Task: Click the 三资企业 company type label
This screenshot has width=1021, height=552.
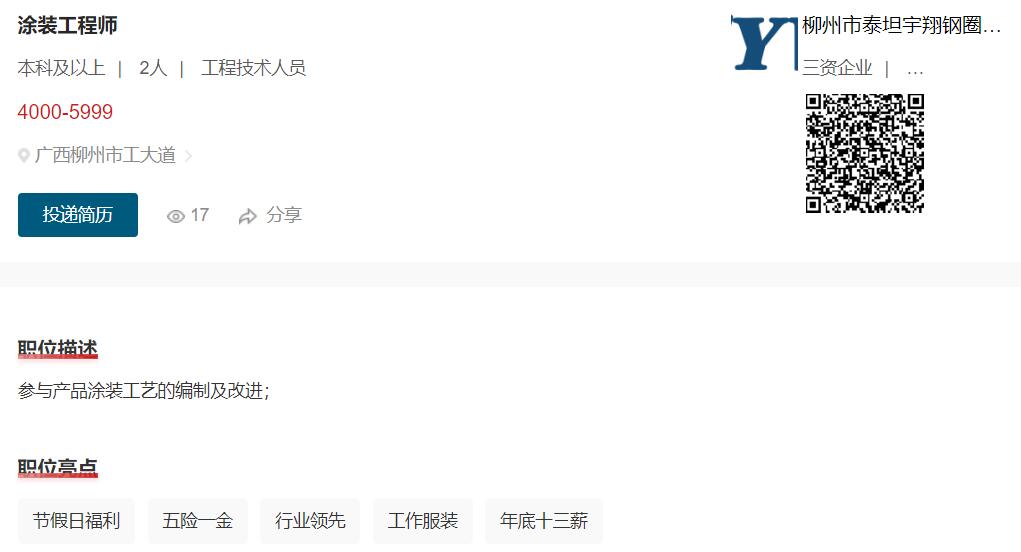Action: click(837, 68)
